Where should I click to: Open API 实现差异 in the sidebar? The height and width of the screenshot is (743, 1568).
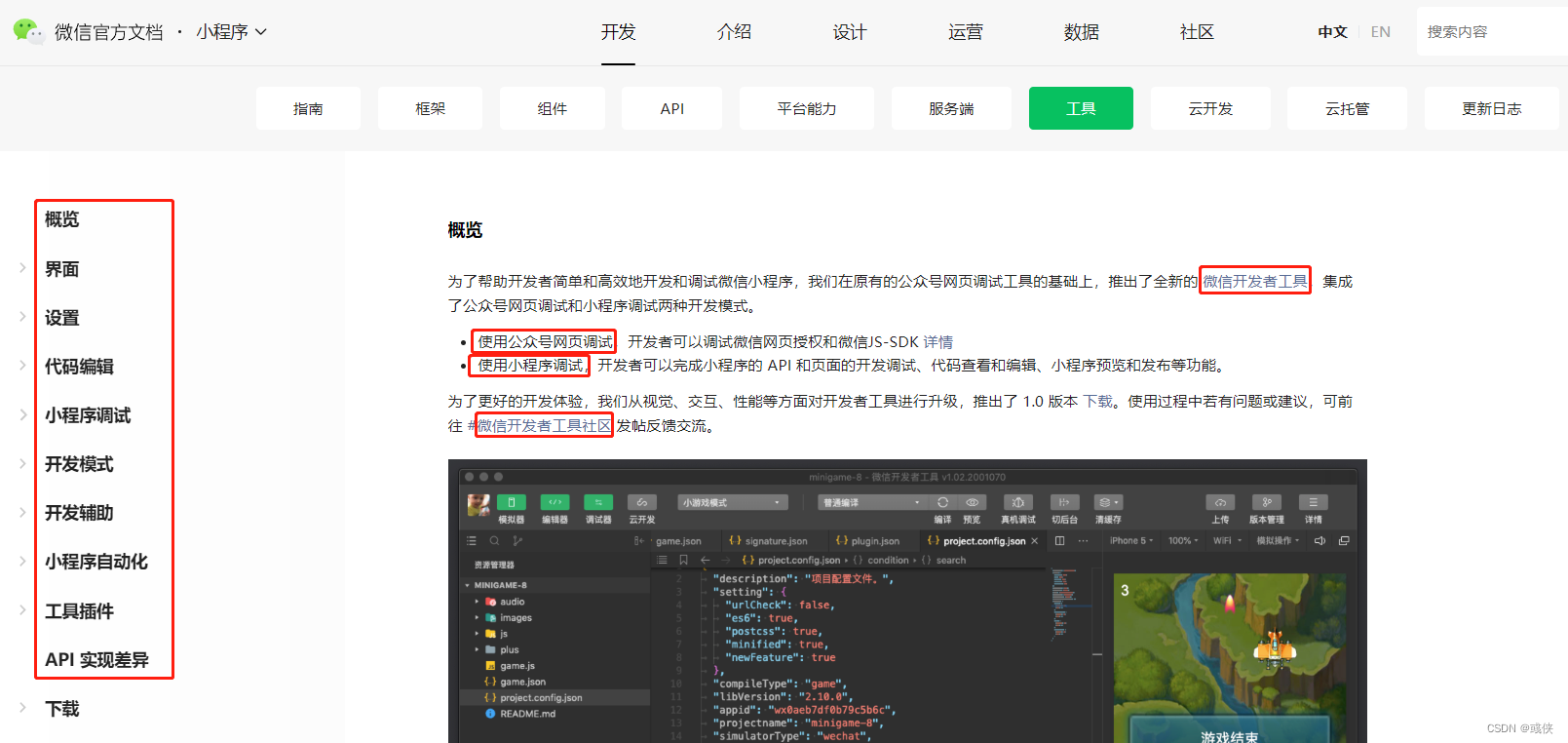click(96, 660)
